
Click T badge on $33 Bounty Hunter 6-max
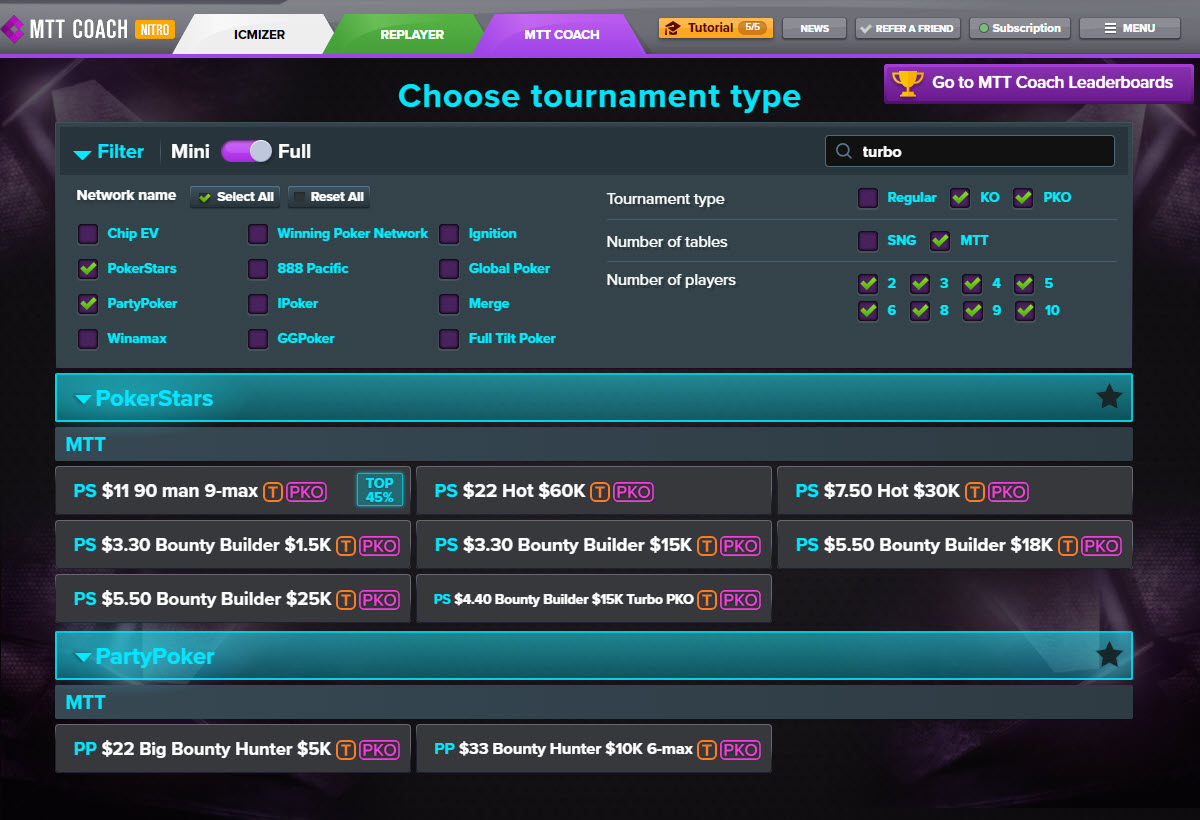point(707,749)
